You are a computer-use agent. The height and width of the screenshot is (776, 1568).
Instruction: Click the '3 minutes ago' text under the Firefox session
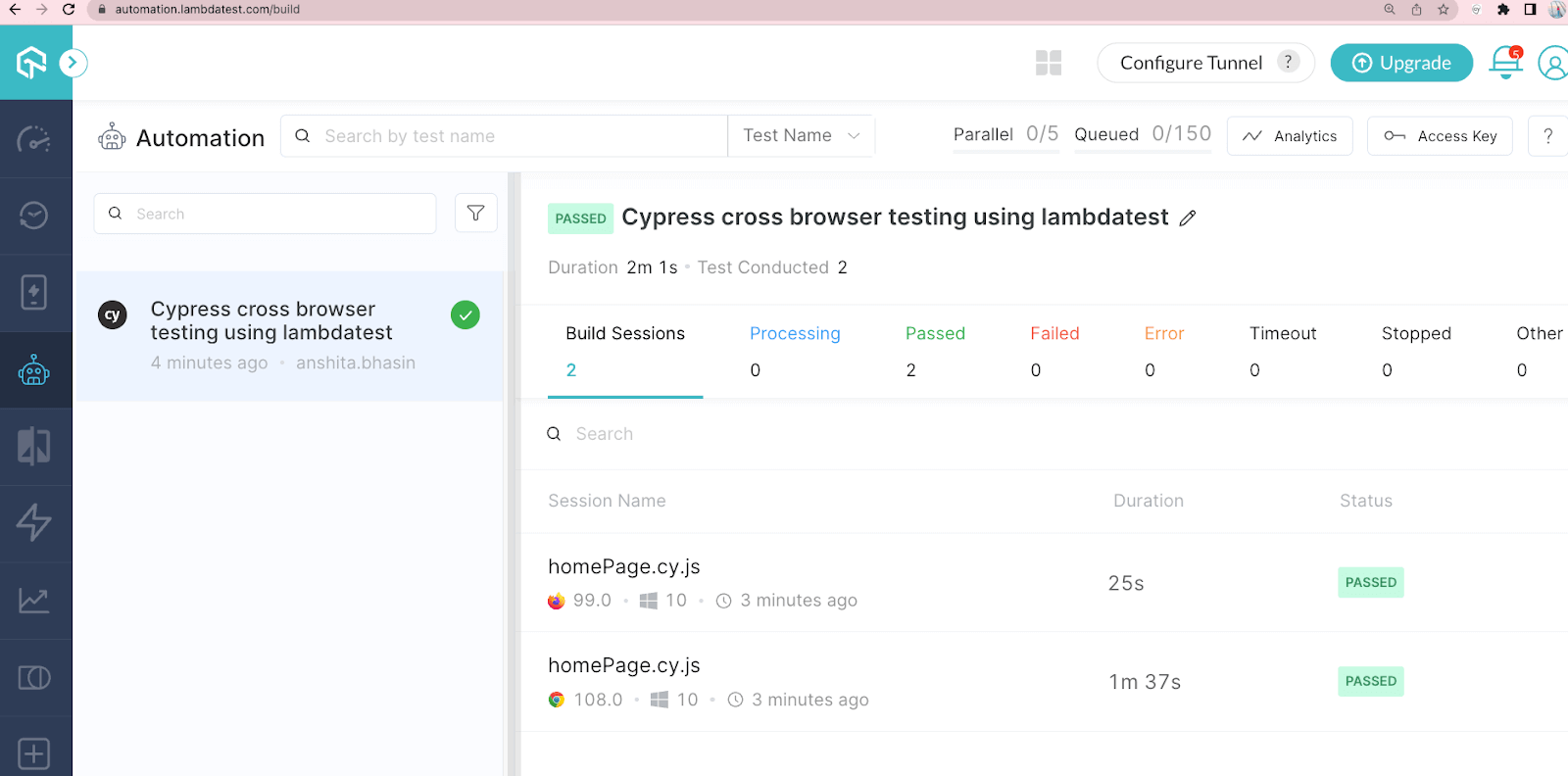[799, 601]
